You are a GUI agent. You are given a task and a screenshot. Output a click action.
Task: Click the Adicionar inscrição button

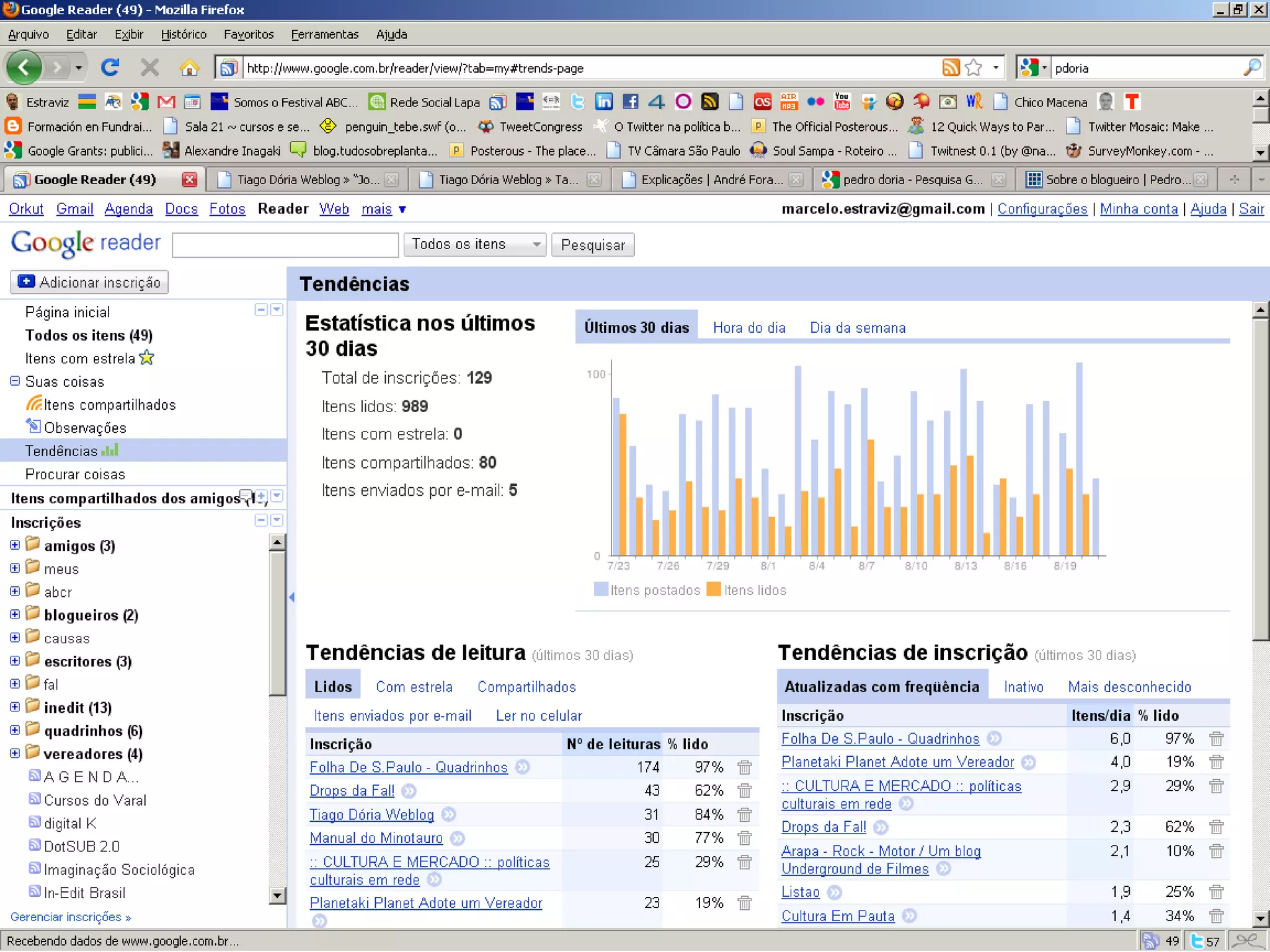pos(89,283)
